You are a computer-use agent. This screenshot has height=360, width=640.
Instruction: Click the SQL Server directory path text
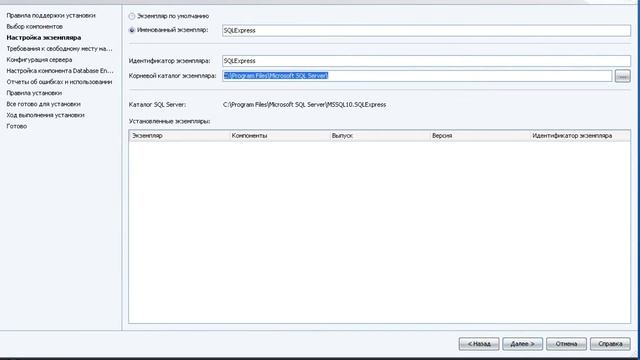tap(304, 104)
